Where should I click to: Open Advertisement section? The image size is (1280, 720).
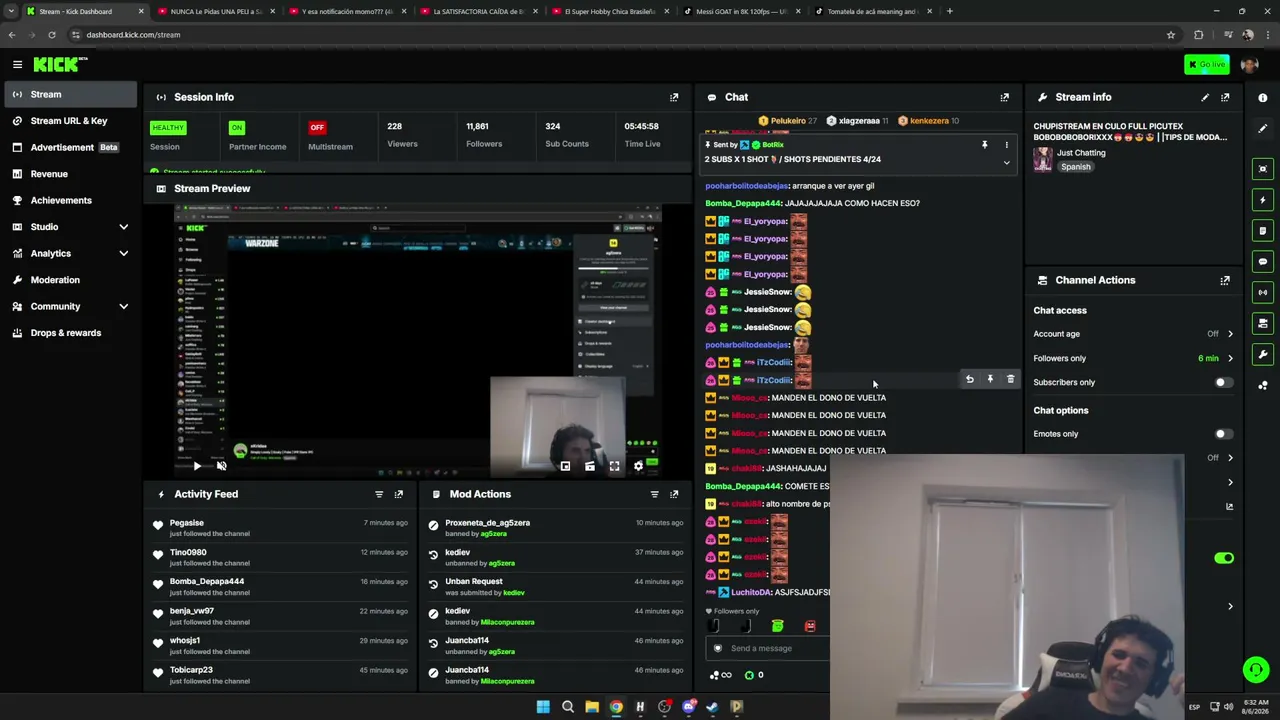click(x=69, y=147)
